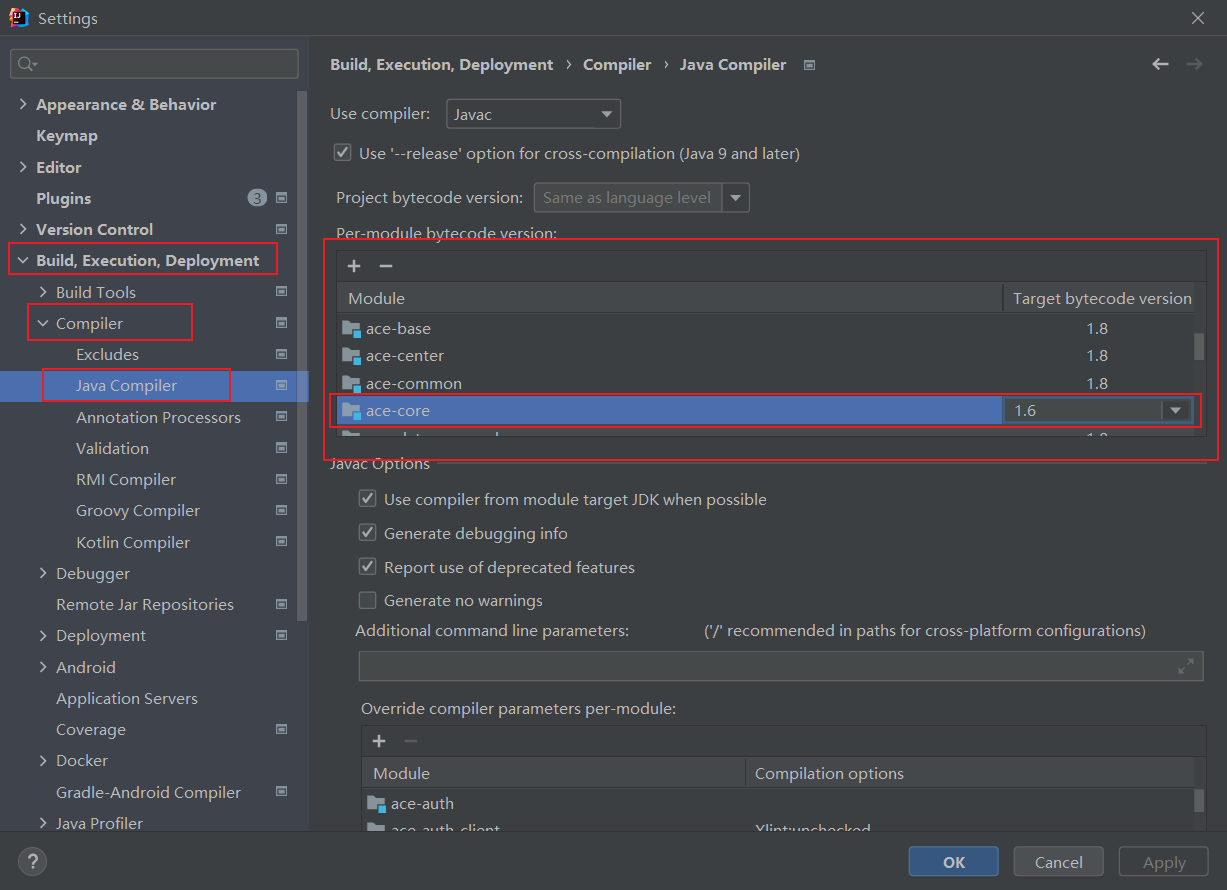Select Excludes under Compiler

107,354
